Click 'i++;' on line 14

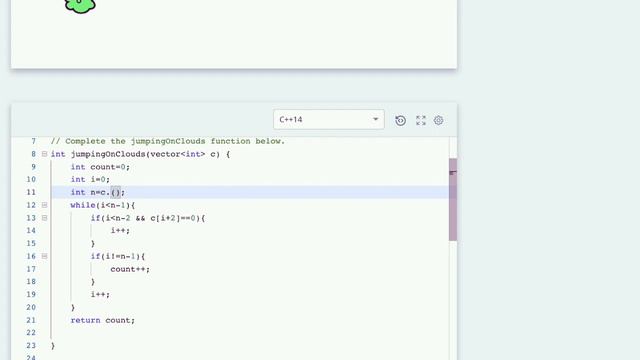[120, 231]
